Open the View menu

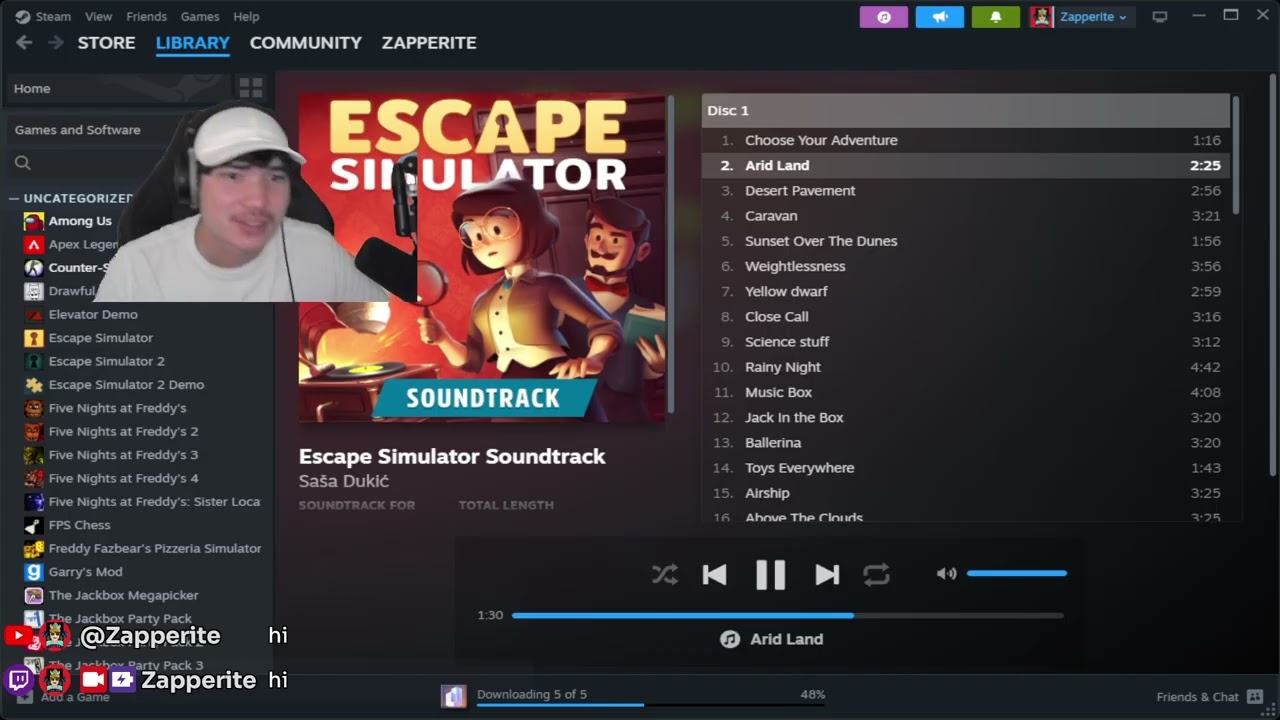(x=98, y=16)
